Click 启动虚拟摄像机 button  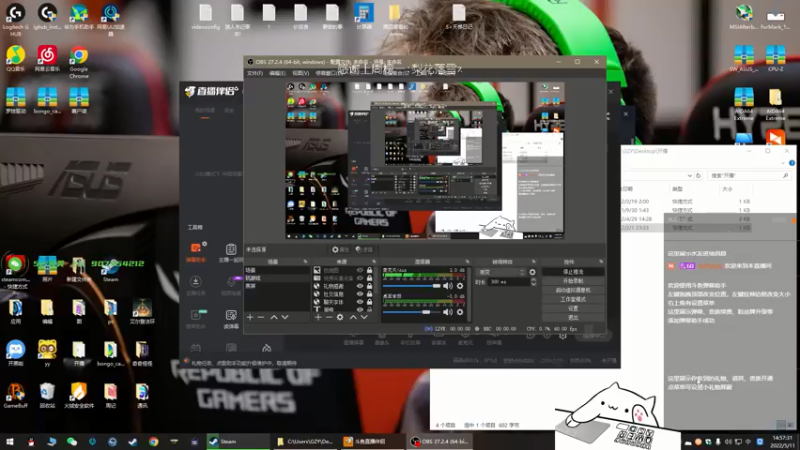click(573, 290)
